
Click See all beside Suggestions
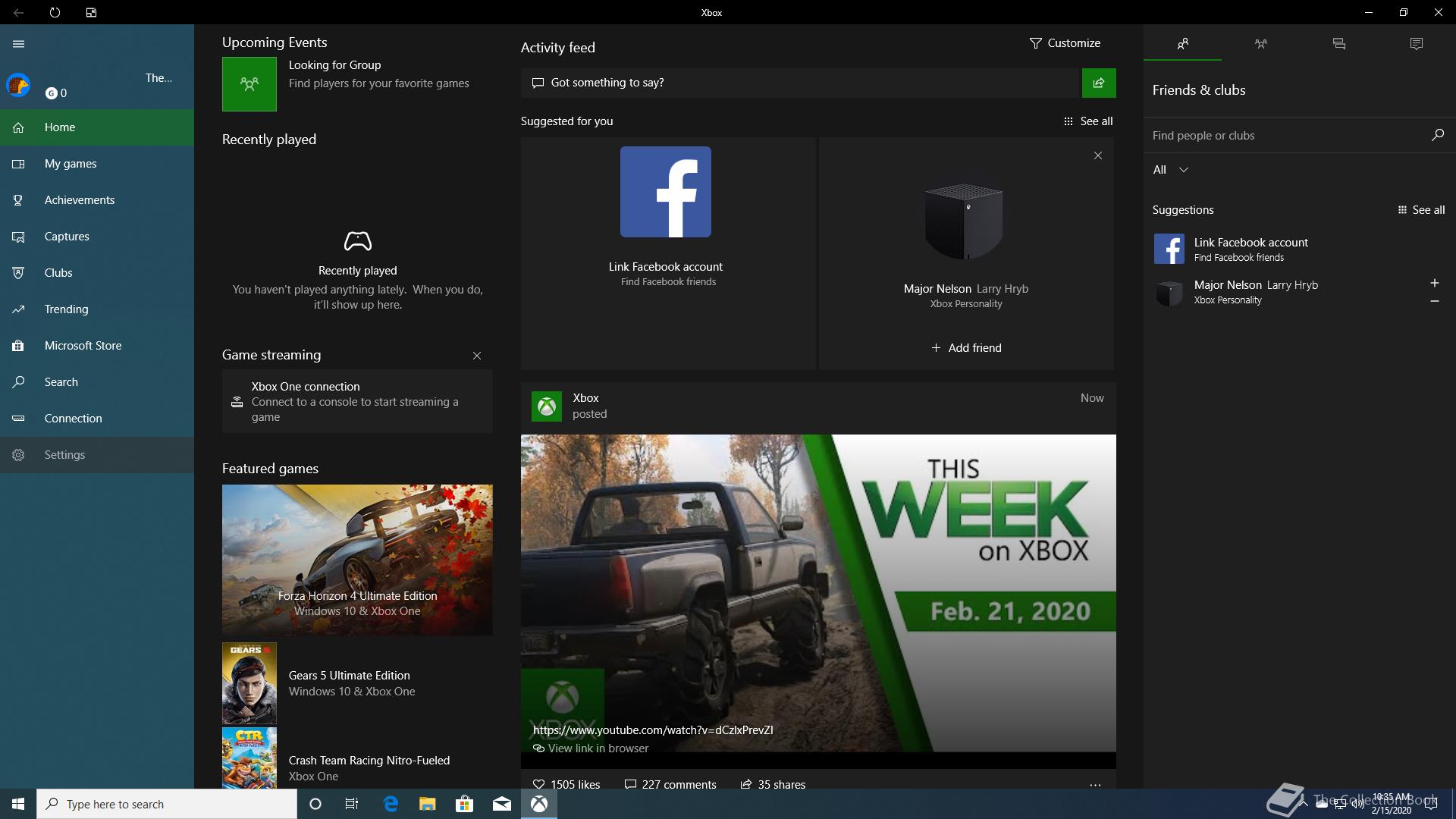click(x=1421, y=210)
